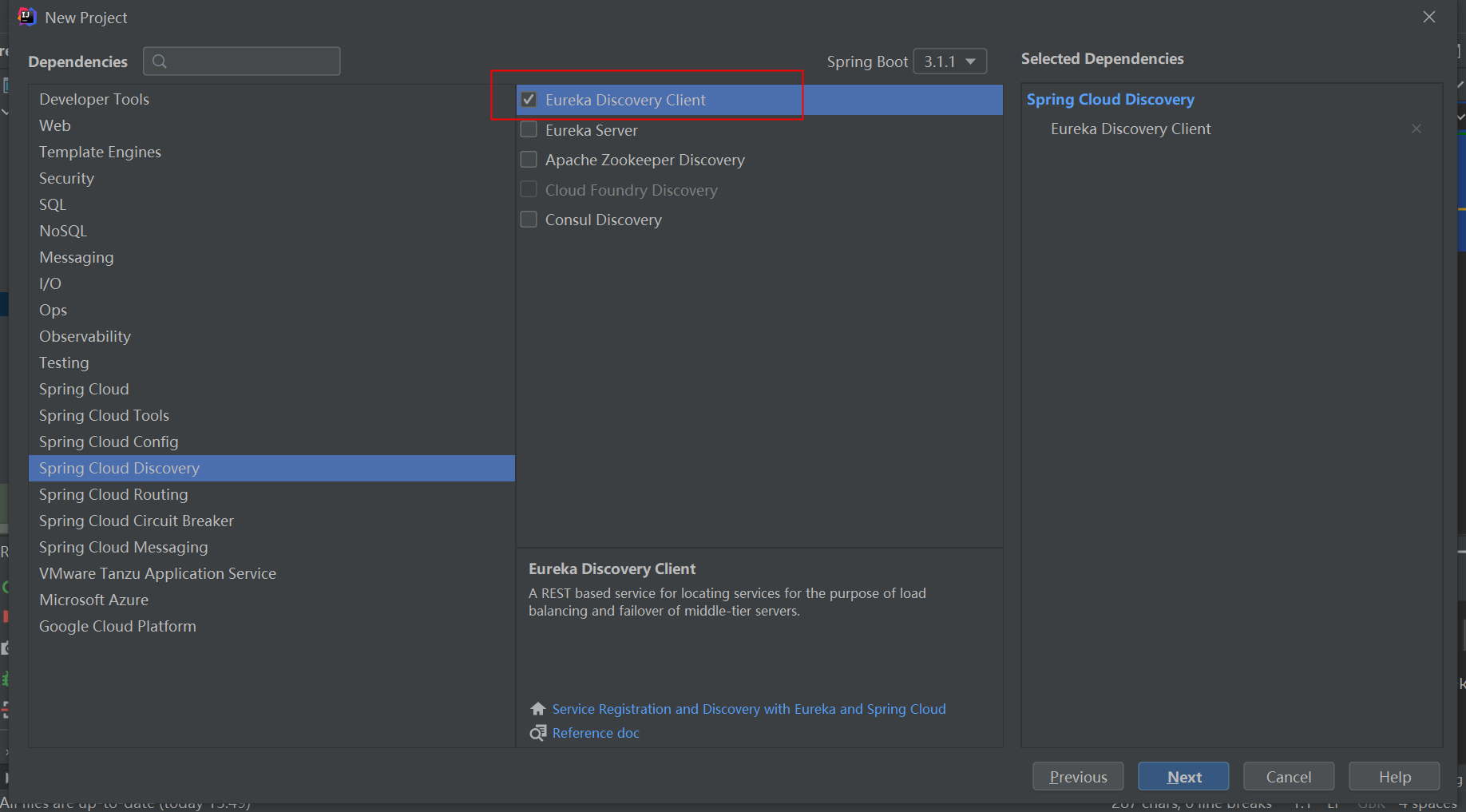Open the Service Registration and Discovery guide link
1466x812 pixels.
coord(749,709)
